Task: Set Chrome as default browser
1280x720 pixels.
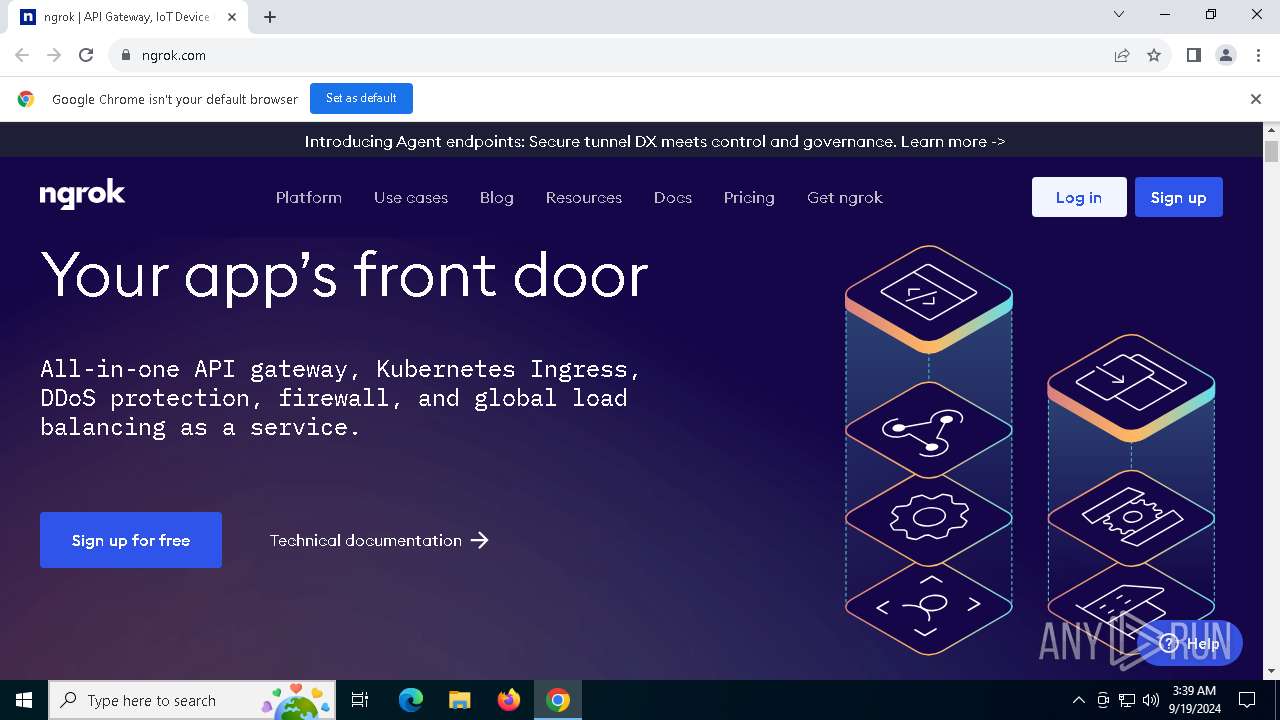Action: (361, 98)
